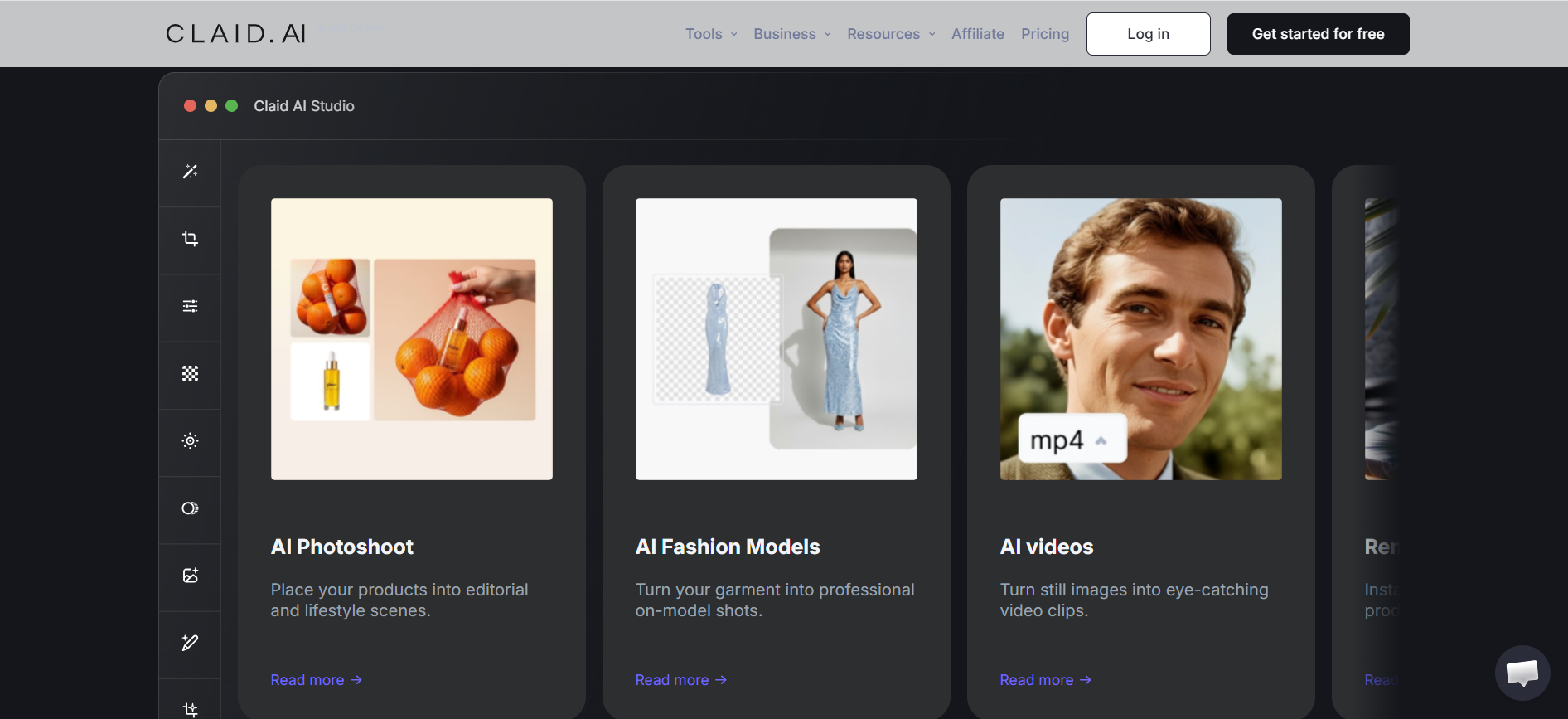The height and width of the screenshot is (719, 1568).
Task: Open the AI image generation icon
Action: coord(190,576)
